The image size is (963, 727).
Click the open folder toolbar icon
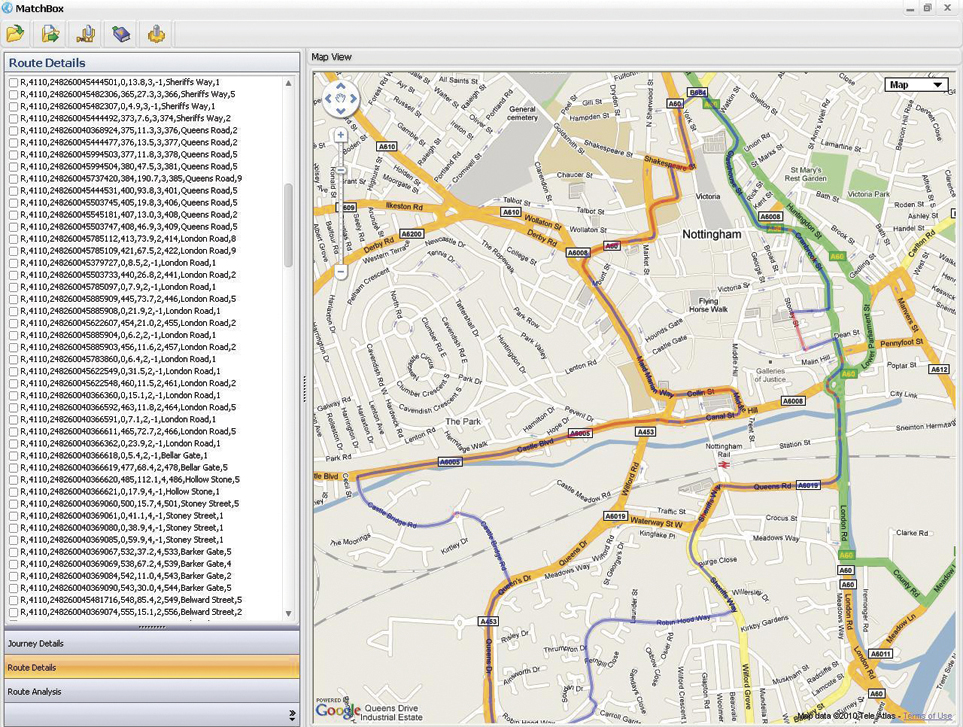[x=15, y=34]
